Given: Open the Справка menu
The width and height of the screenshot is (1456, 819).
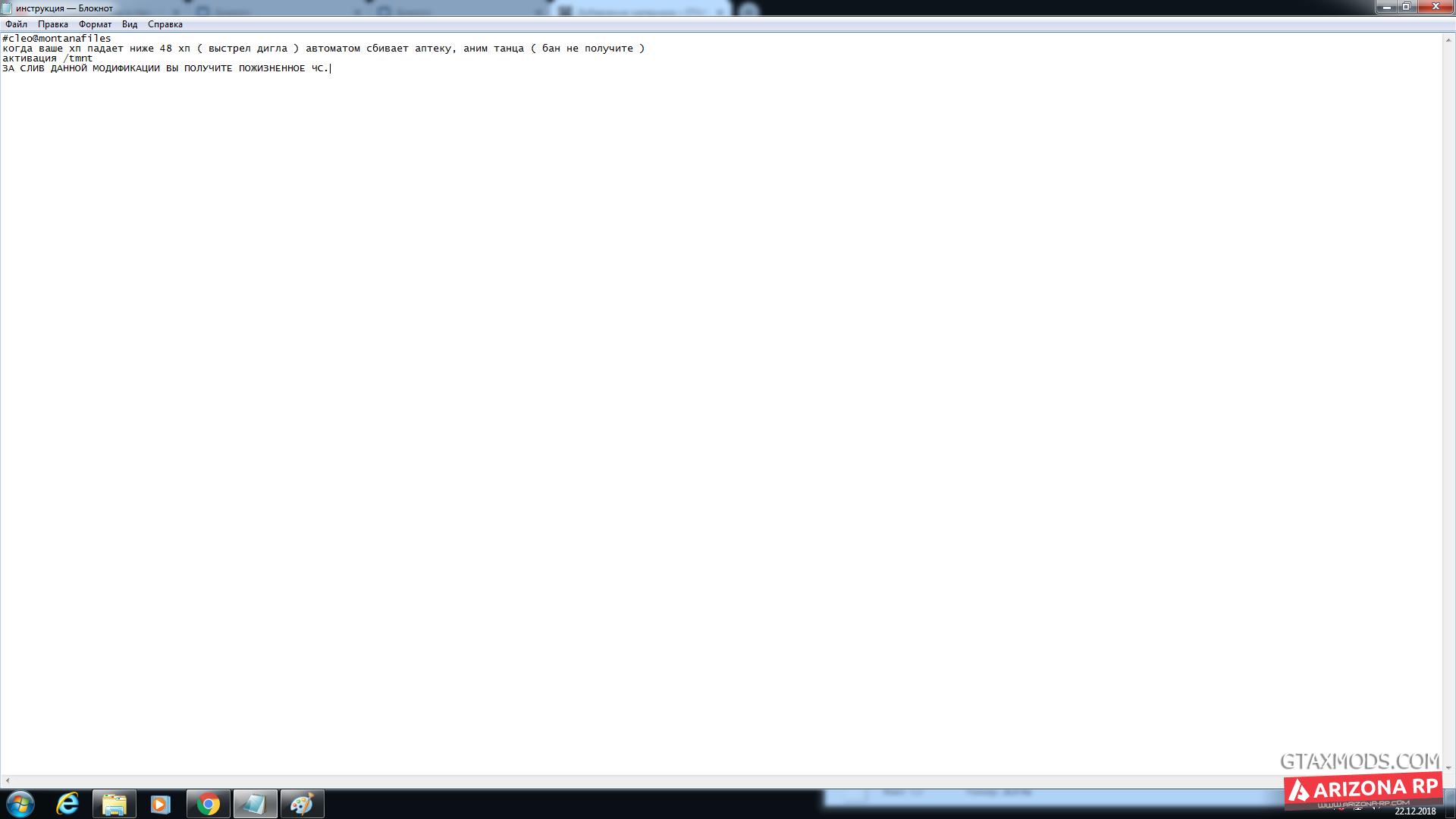Looking at the screenshot, I should click(165, 24).
